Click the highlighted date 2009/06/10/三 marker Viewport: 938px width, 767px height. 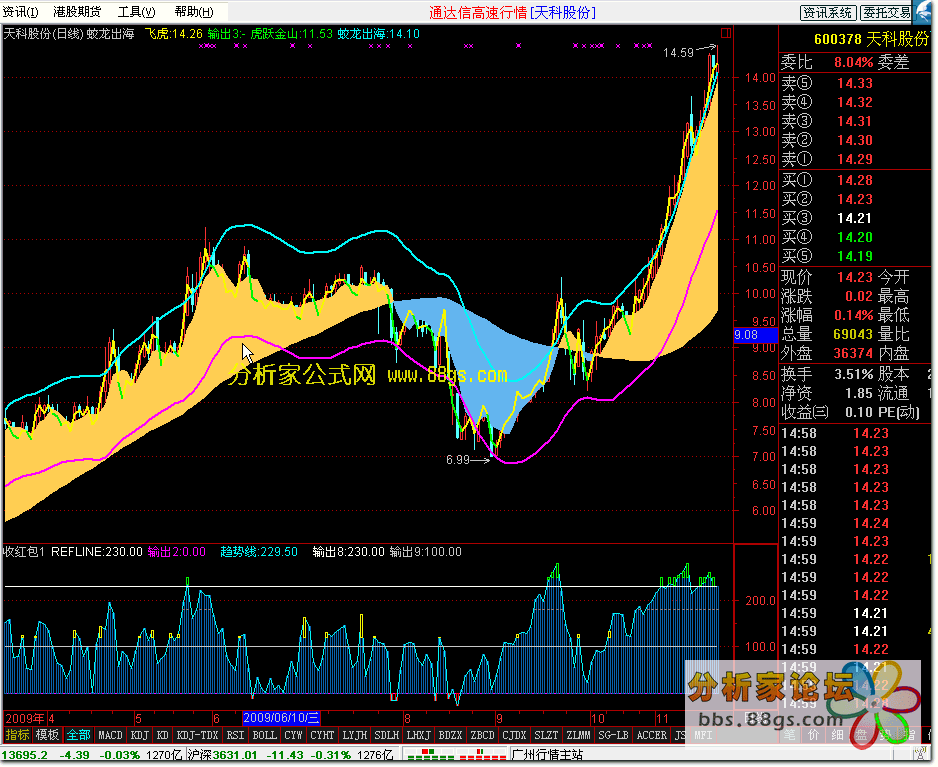281,718
